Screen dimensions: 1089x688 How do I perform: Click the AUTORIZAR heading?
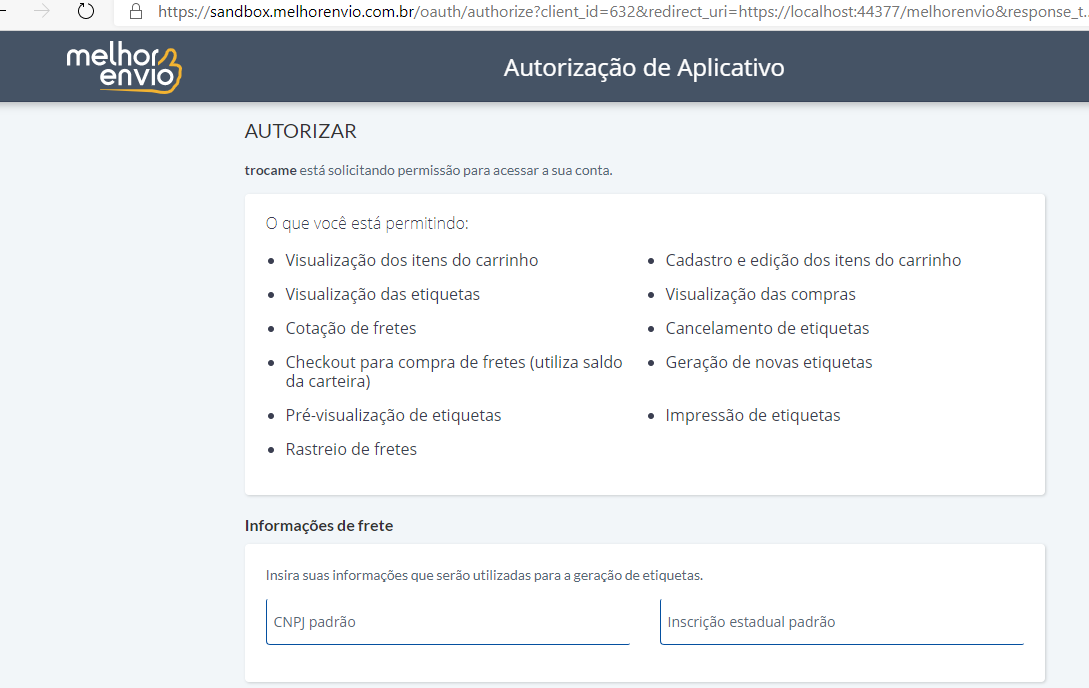pyautogui.click(x=301, y=131)
